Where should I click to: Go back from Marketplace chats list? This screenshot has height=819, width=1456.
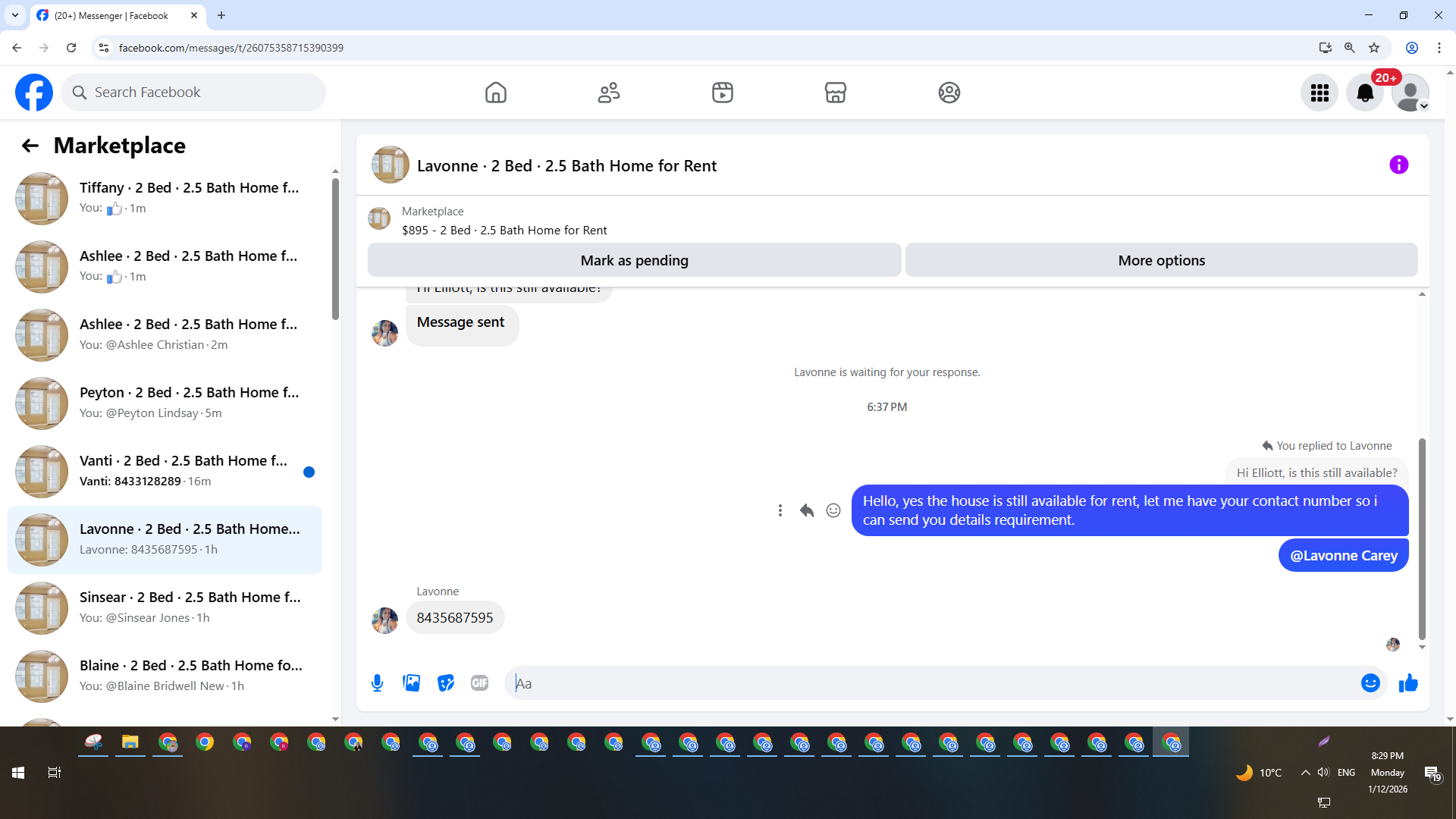point(30,146)
